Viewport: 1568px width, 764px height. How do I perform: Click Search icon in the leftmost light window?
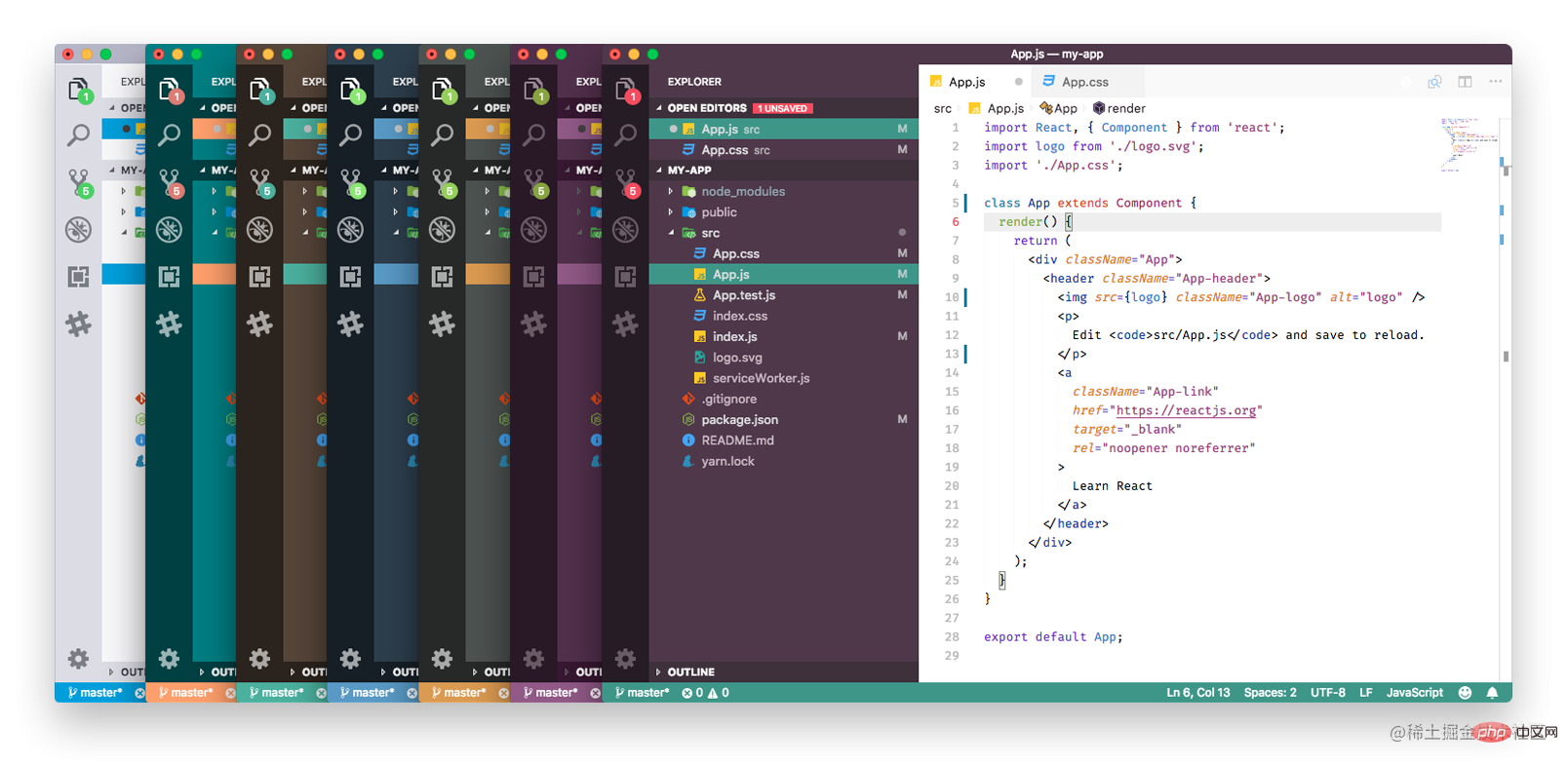point(78,134)
